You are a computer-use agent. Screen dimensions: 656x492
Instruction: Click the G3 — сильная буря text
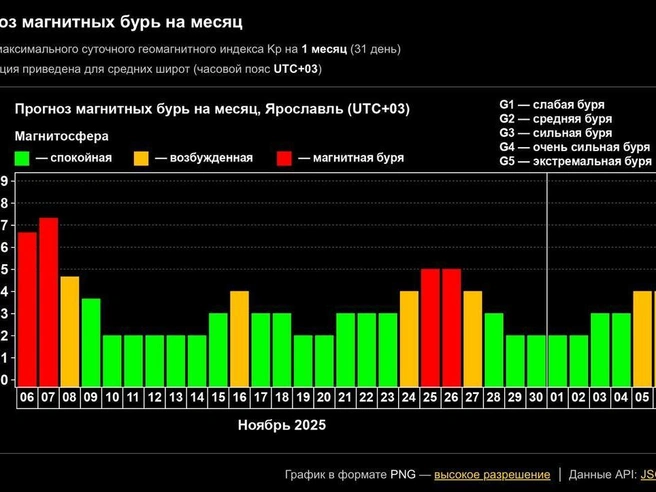click(x=556, y=133)
